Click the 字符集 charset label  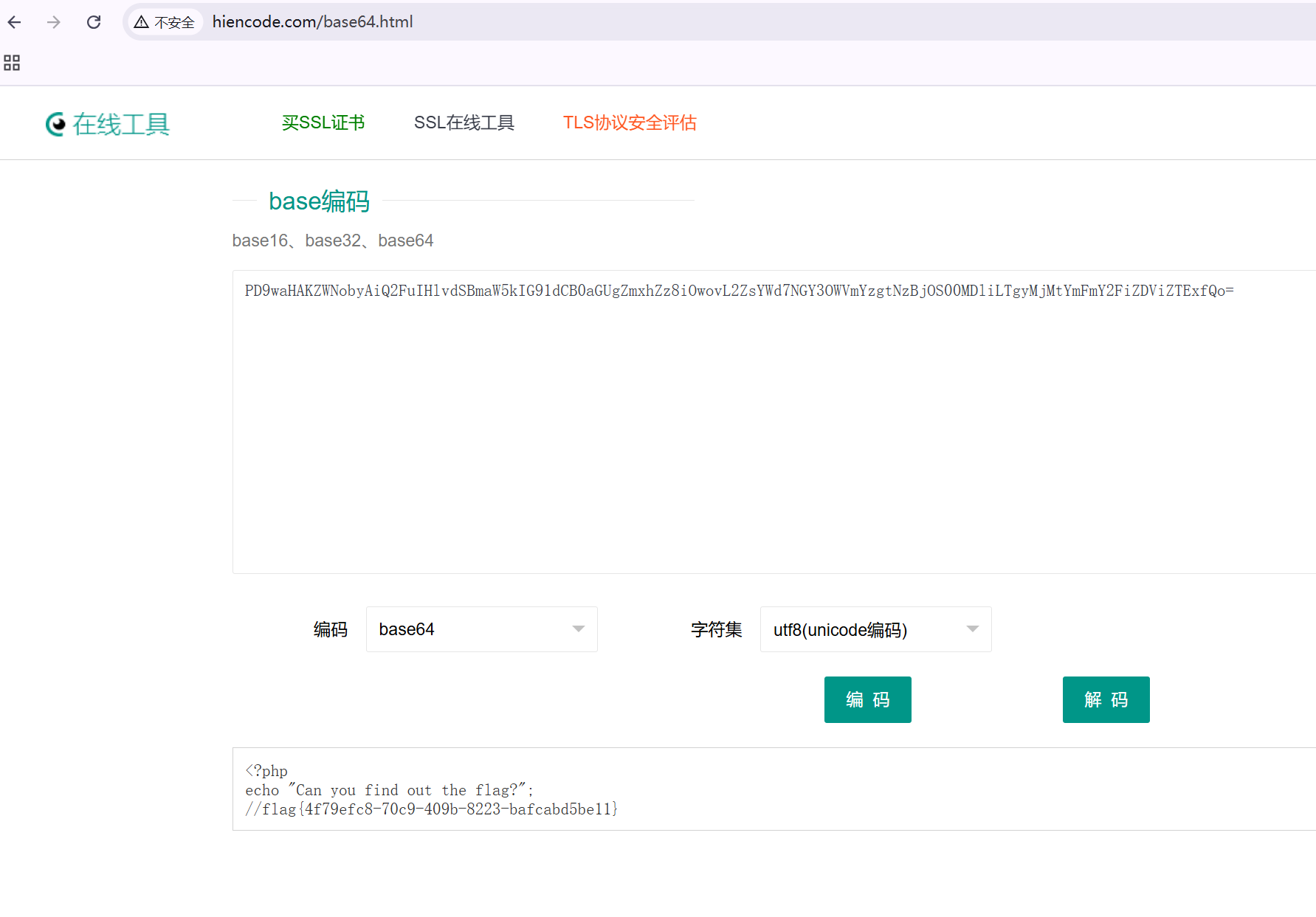pyautogui.click(x=715, y=629)
